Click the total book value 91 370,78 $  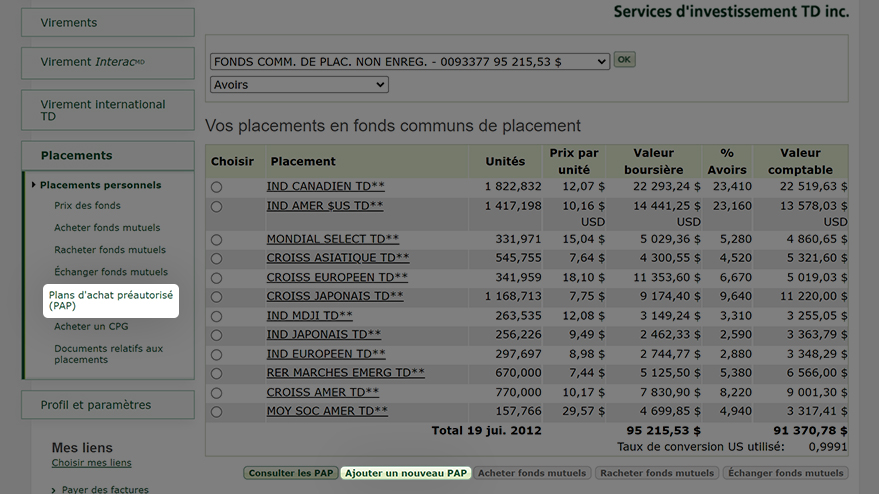[x=810, y=431]
